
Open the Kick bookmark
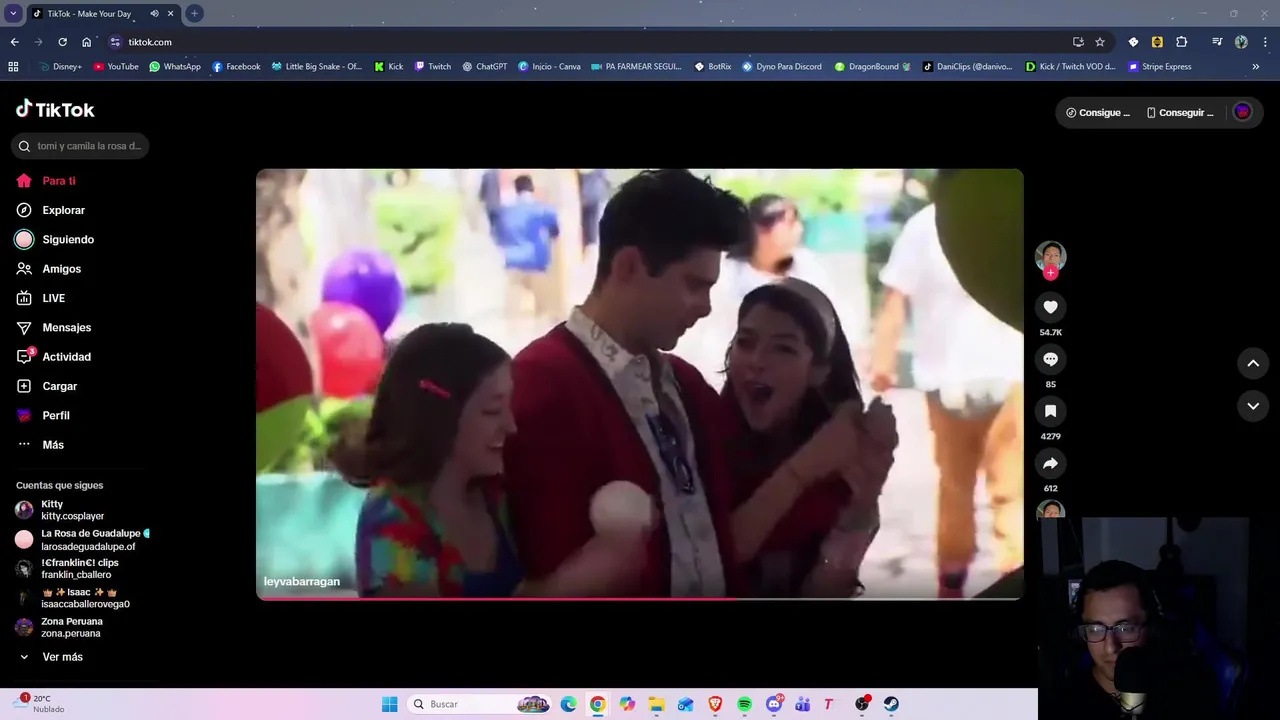[388, 67]
